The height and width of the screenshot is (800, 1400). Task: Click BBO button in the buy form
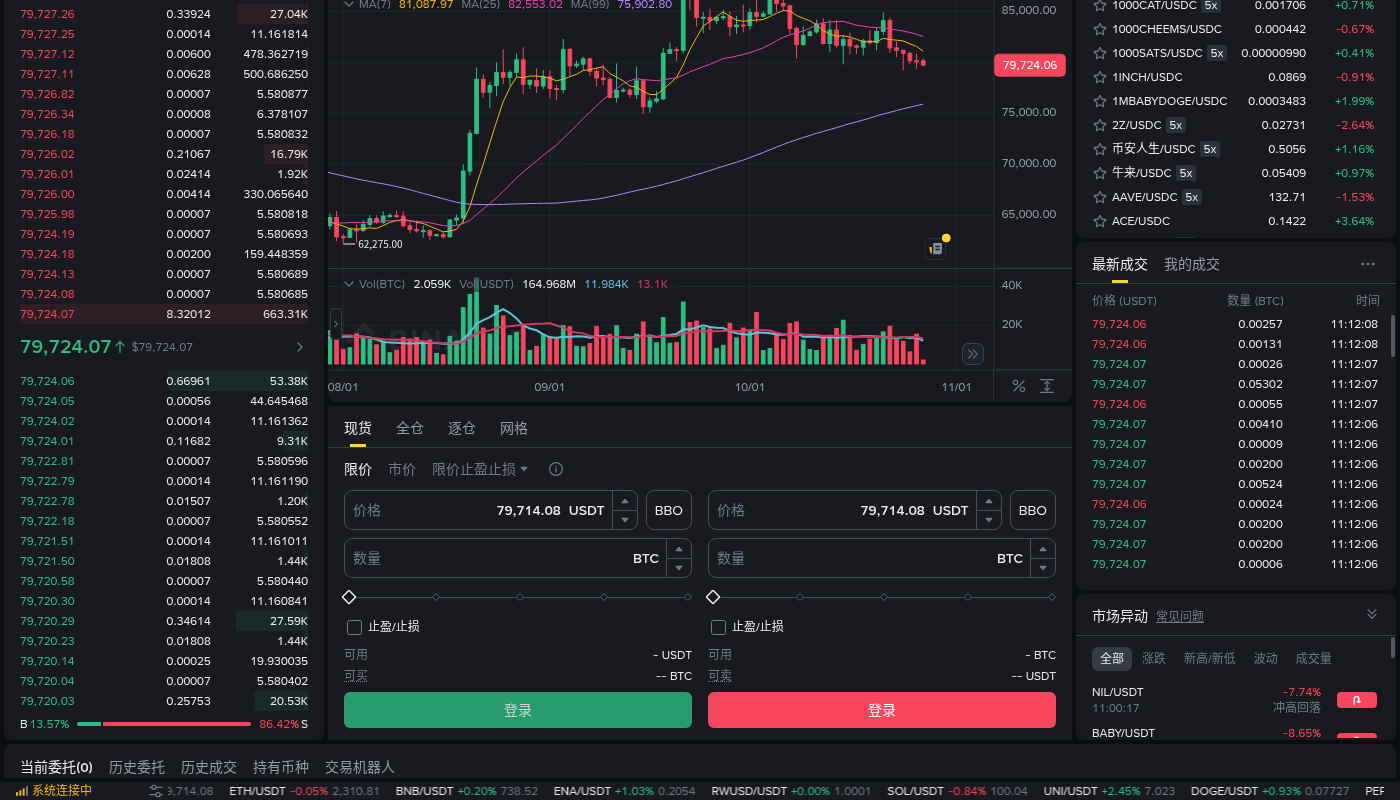coord(669,510)
